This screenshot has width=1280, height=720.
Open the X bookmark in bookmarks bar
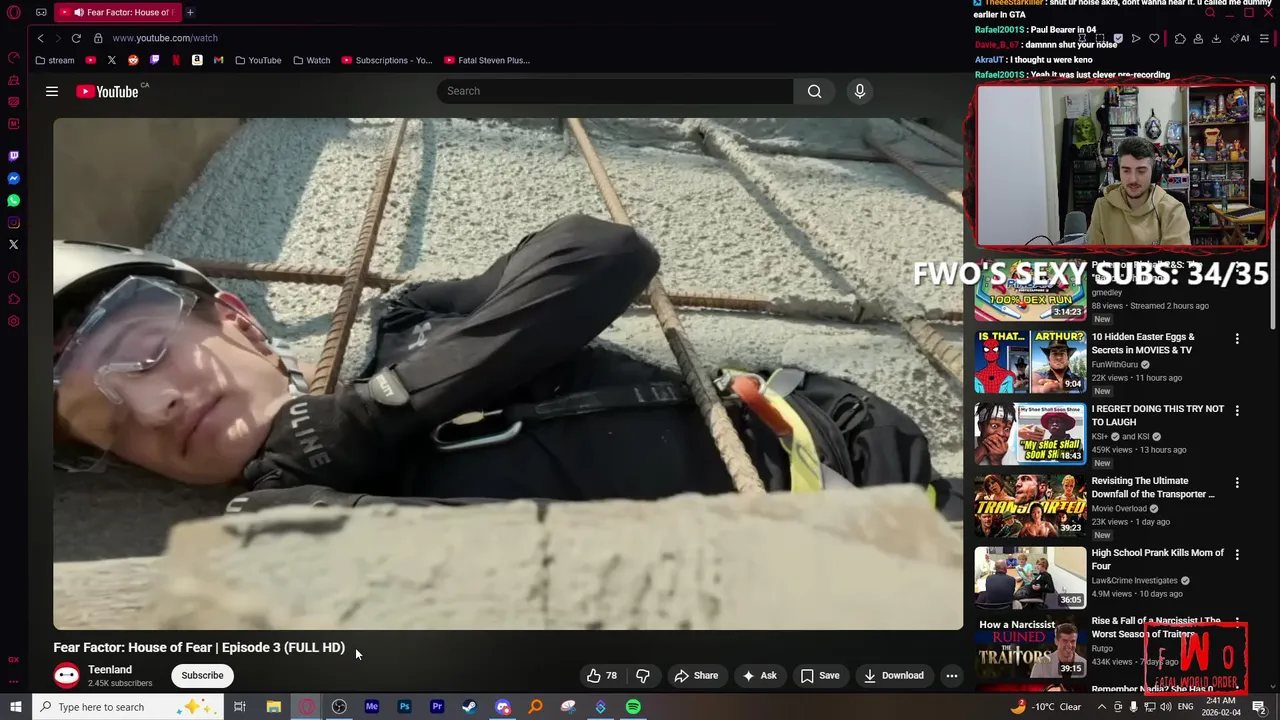tap(111, 60)
